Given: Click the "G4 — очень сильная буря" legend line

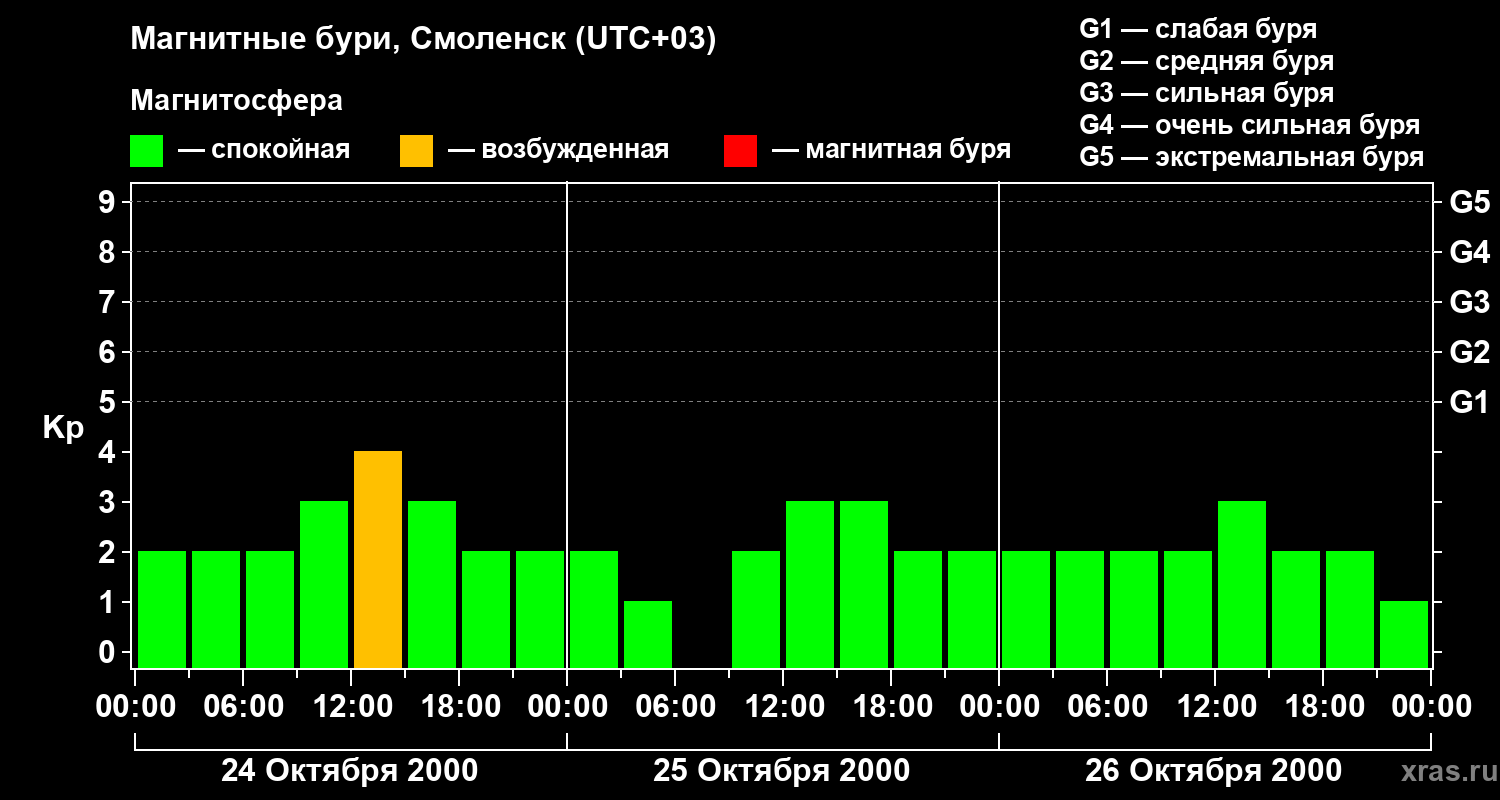Looking at the screenshot, I should tap(1249, 125).
